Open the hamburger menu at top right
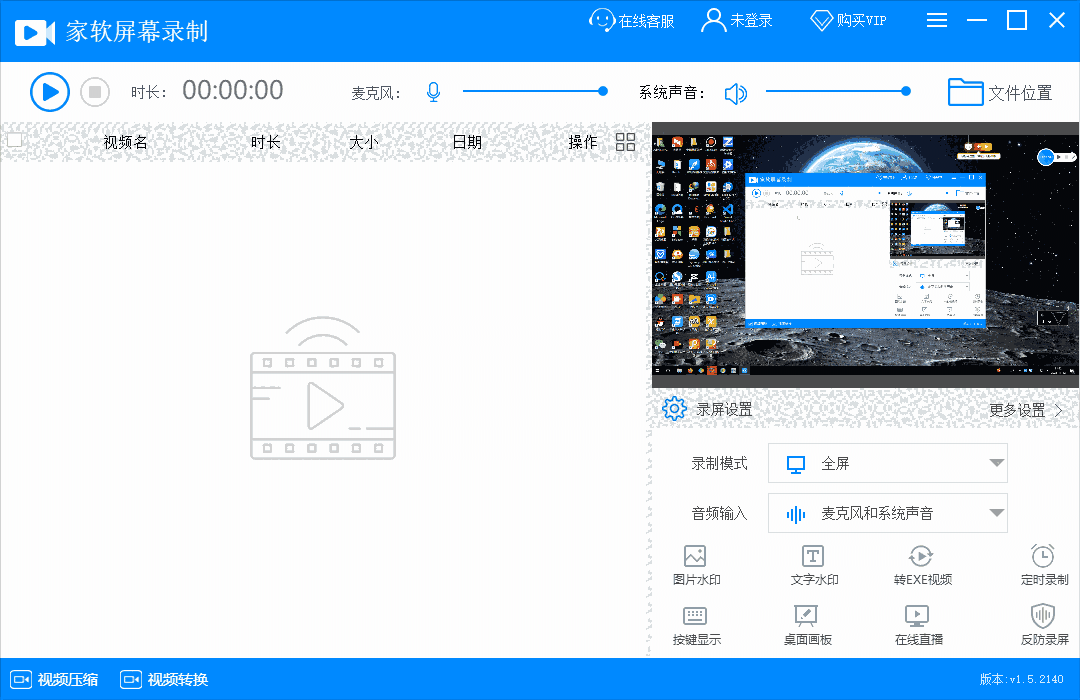 (x=937, y=19)
